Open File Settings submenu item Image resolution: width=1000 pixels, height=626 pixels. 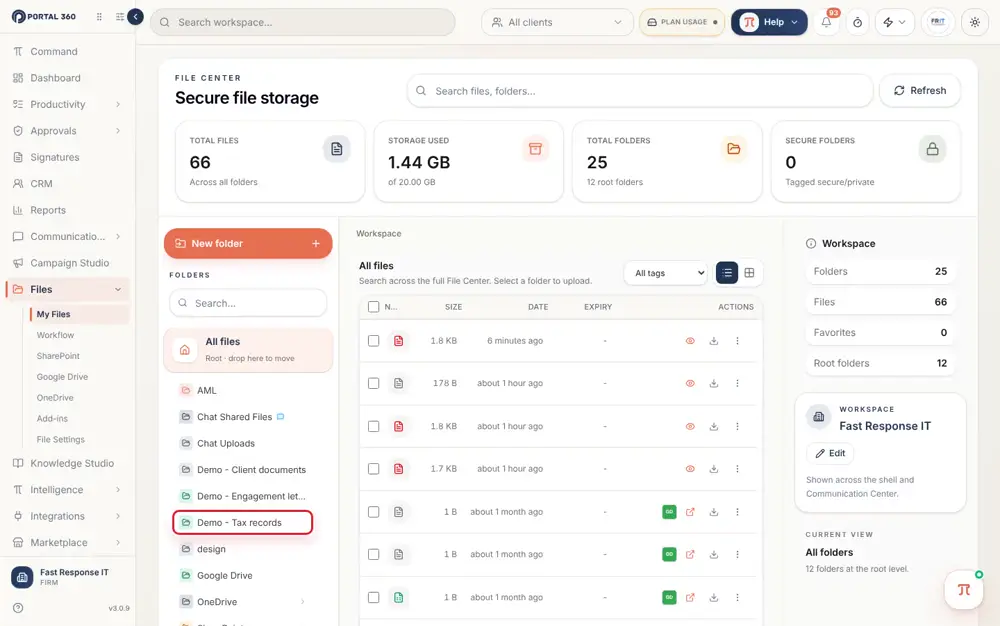tap(61, 439)
